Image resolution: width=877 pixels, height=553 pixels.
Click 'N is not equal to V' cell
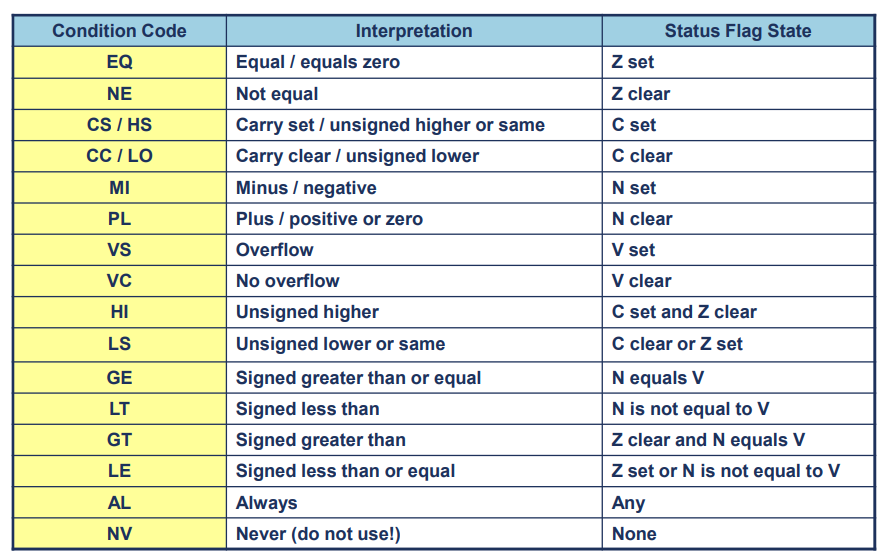point(738,409)
